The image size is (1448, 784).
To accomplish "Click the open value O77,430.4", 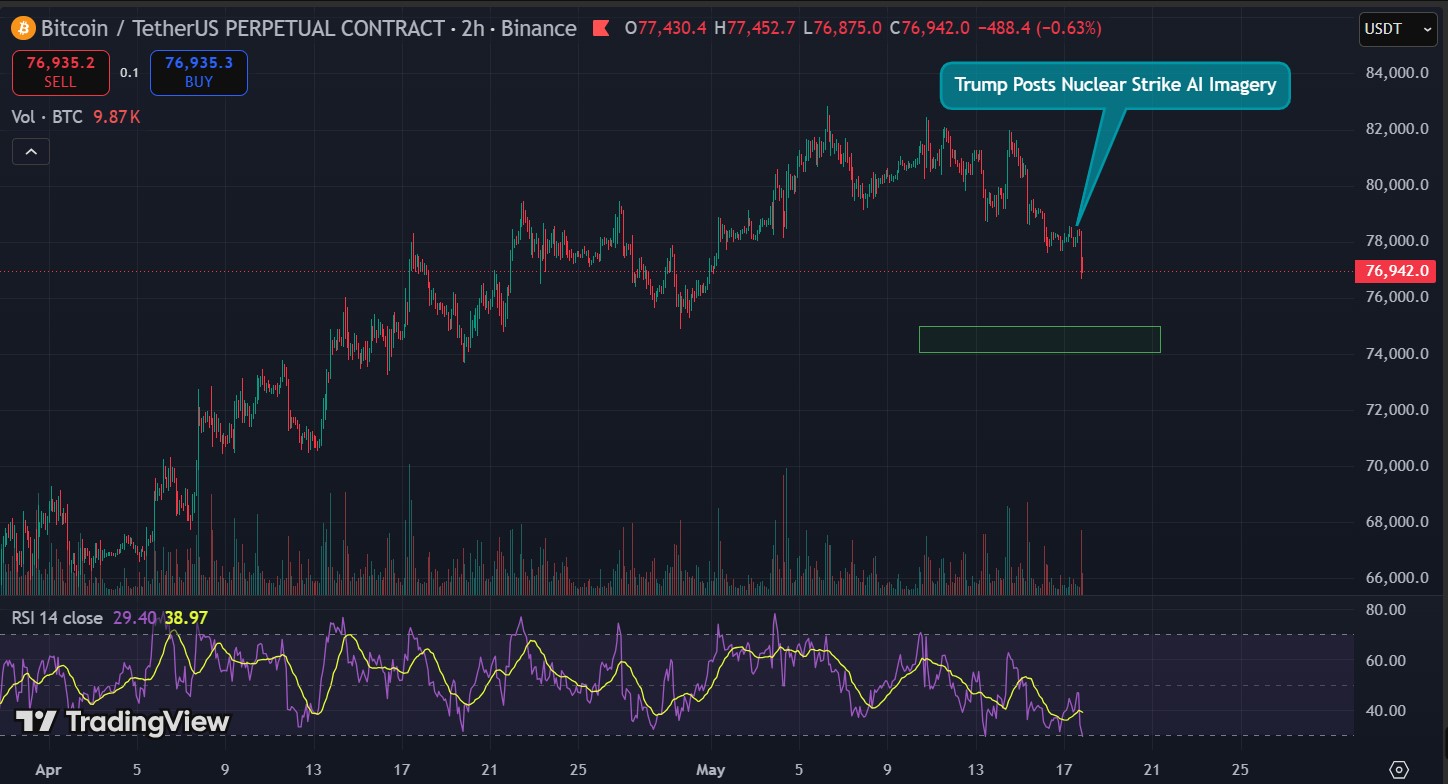I will [666, 28].
